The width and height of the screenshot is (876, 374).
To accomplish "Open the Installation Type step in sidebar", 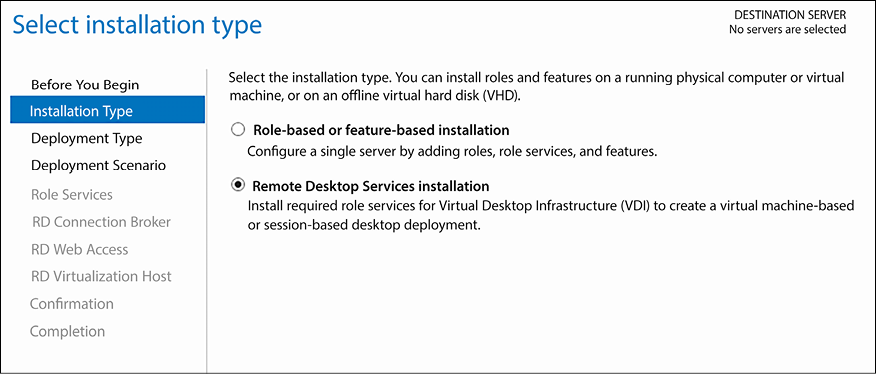I will pyautogui.click(x=107, y=110).
